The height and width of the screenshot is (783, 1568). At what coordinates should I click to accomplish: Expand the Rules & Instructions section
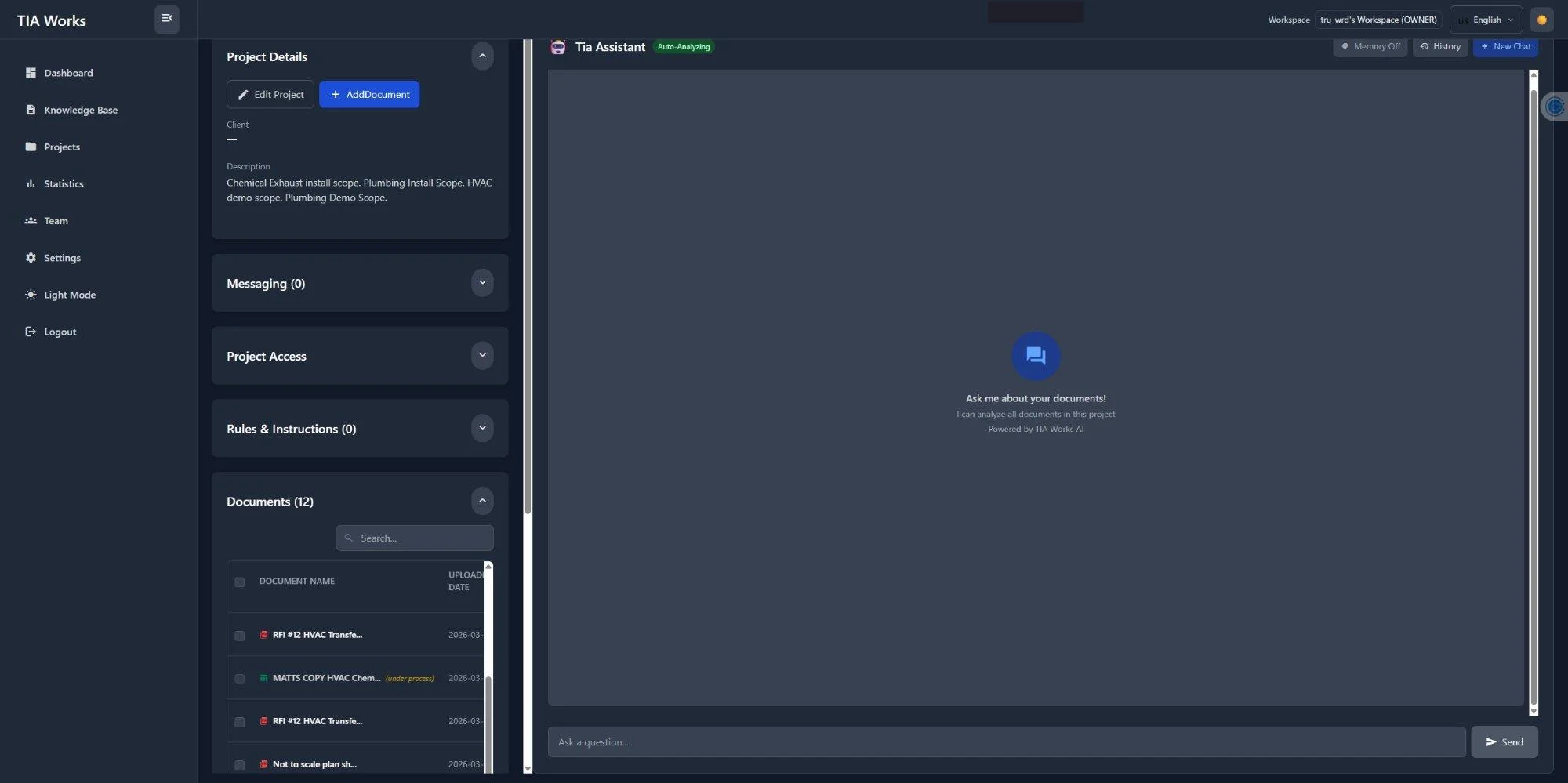coord(482,429)
